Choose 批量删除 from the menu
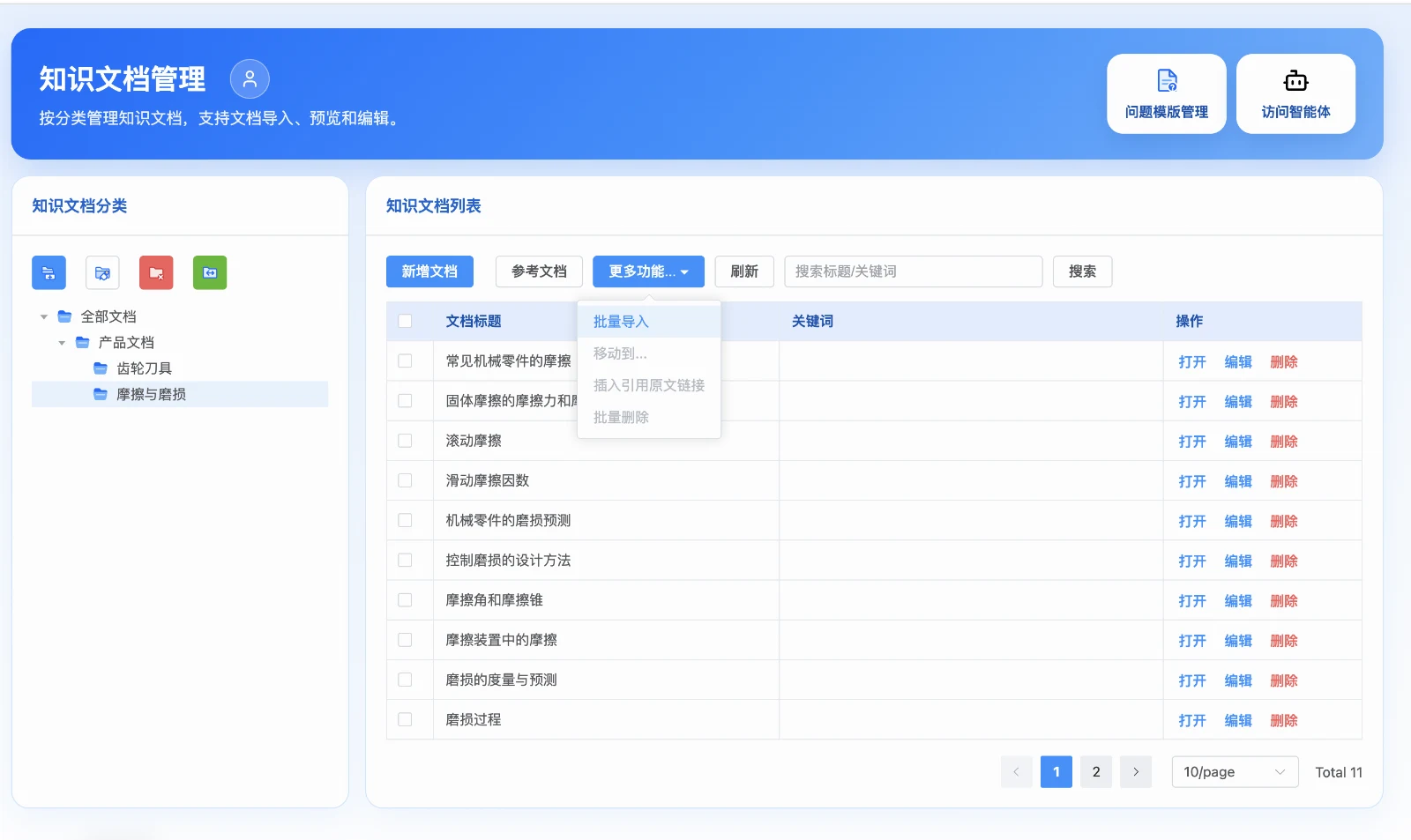Viewport: 1411px width, 840px height. (x=649, y=417)
